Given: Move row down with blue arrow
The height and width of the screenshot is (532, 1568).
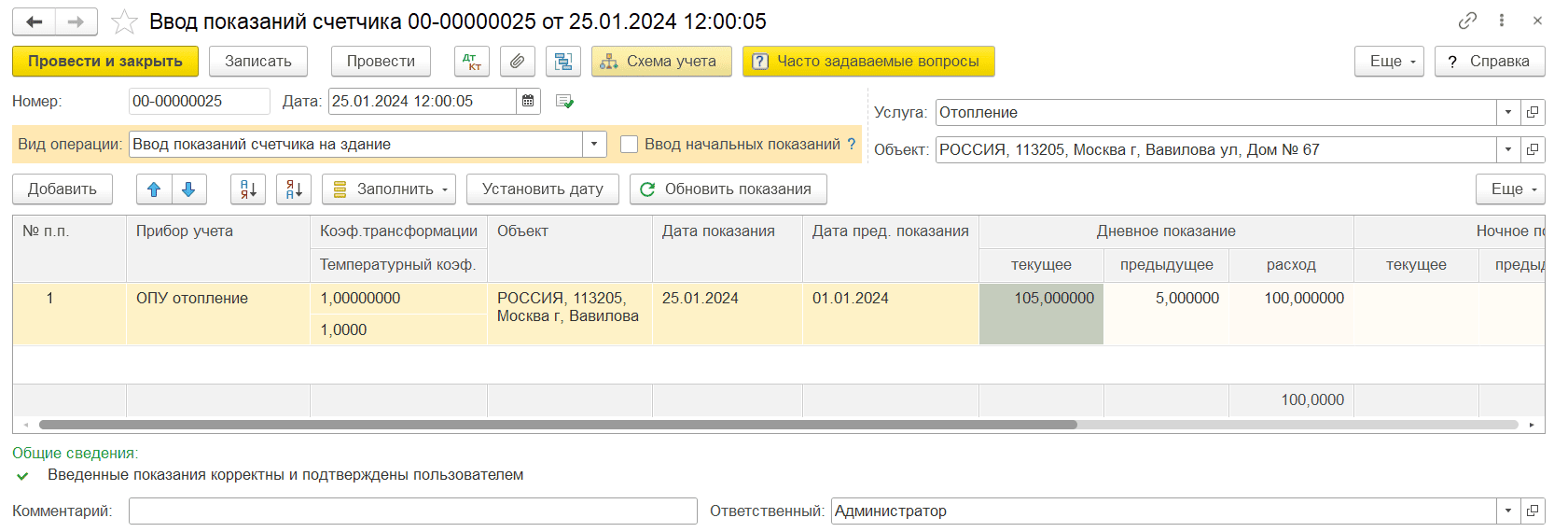Looking at the screenshot, I should pos(188,189).
